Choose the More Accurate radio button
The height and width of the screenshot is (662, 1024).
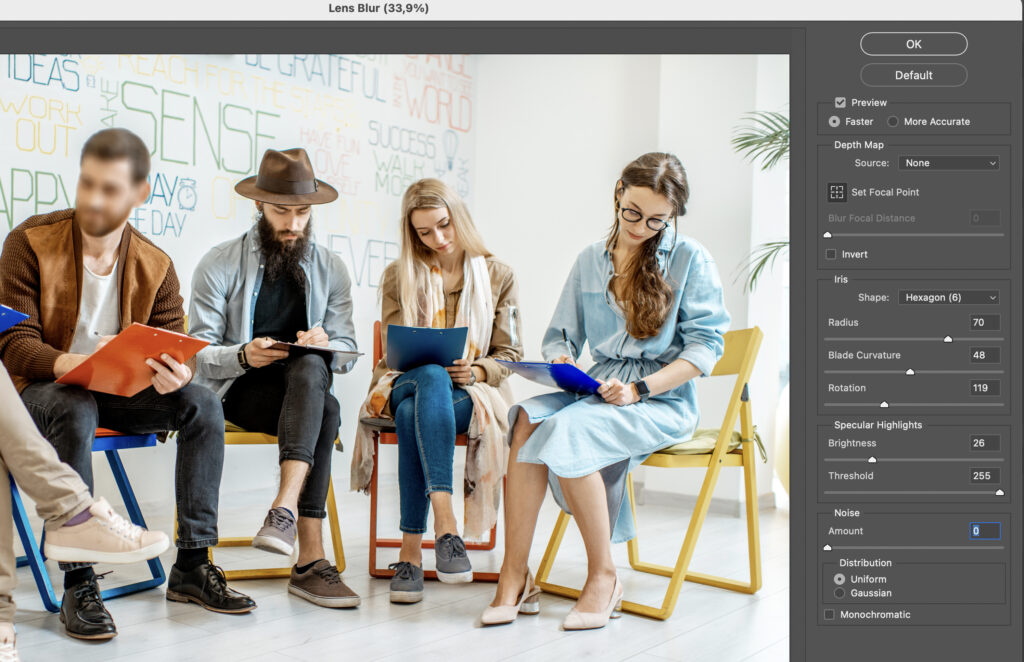coord(893,121)
